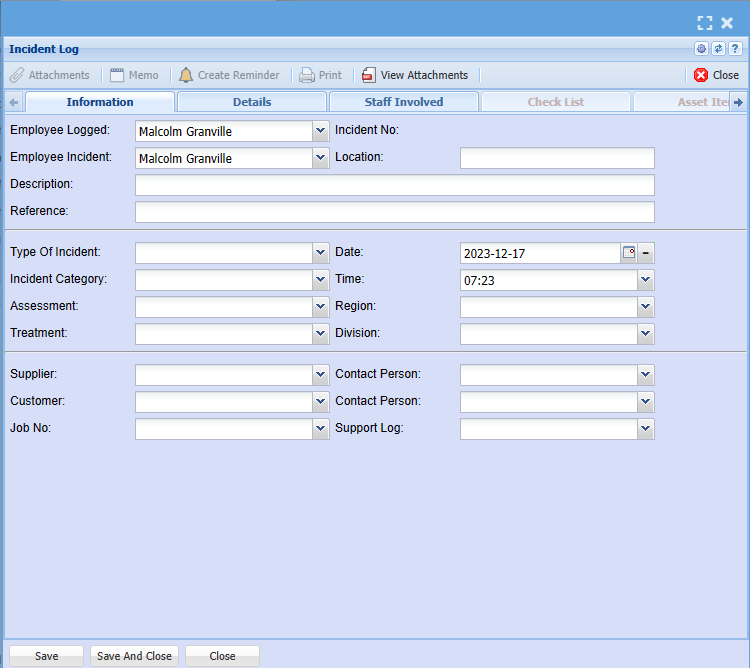This screenshot has height=668, width=750.
Task: Click the Create Reminder bell icon
Action: click(x=186, y=75)
